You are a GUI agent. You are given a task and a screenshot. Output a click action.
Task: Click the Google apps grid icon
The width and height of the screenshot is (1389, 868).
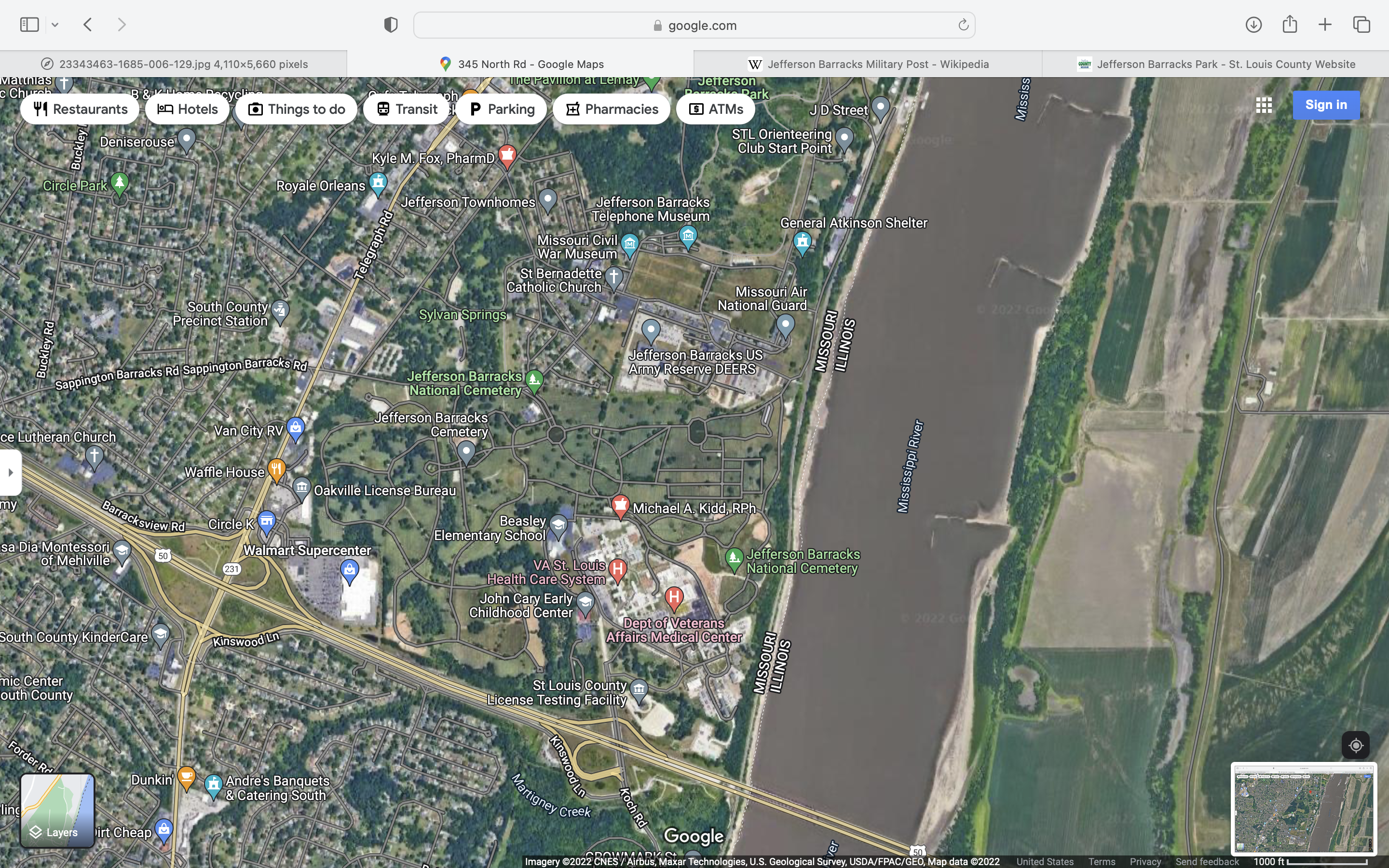[x=1263, y=105]
